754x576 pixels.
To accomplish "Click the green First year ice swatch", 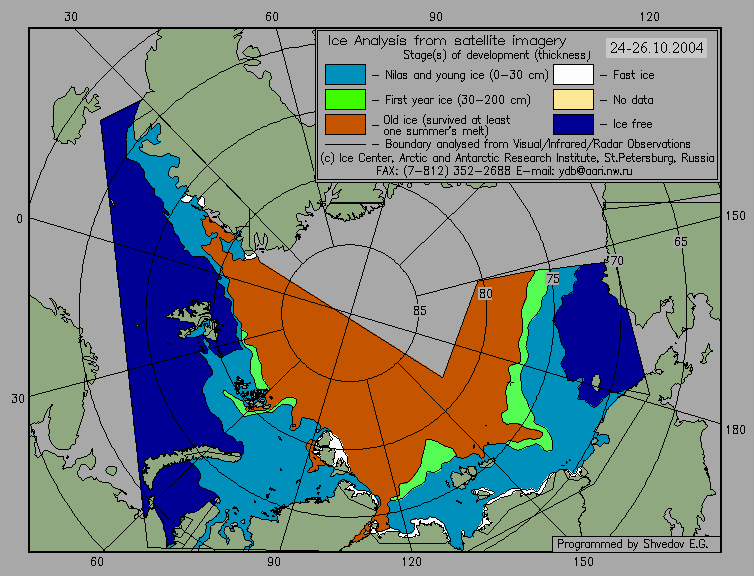I will 345,100.
